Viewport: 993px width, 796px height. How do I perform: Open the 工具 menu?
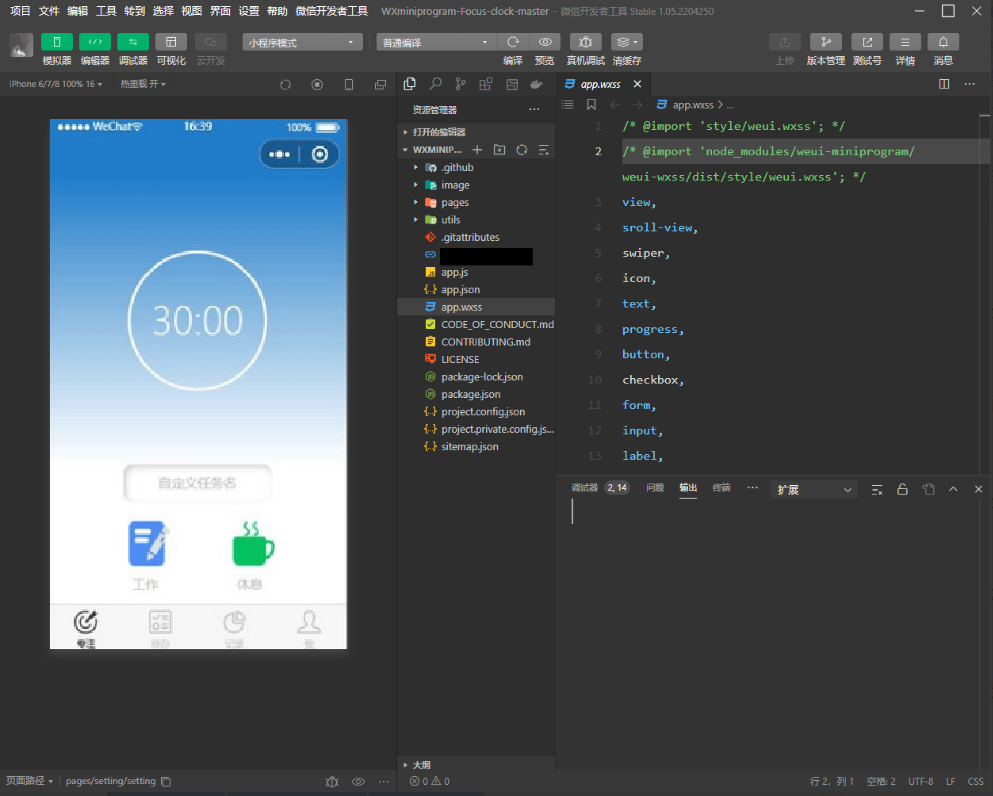pyautogui.click(x=106, y=11)
